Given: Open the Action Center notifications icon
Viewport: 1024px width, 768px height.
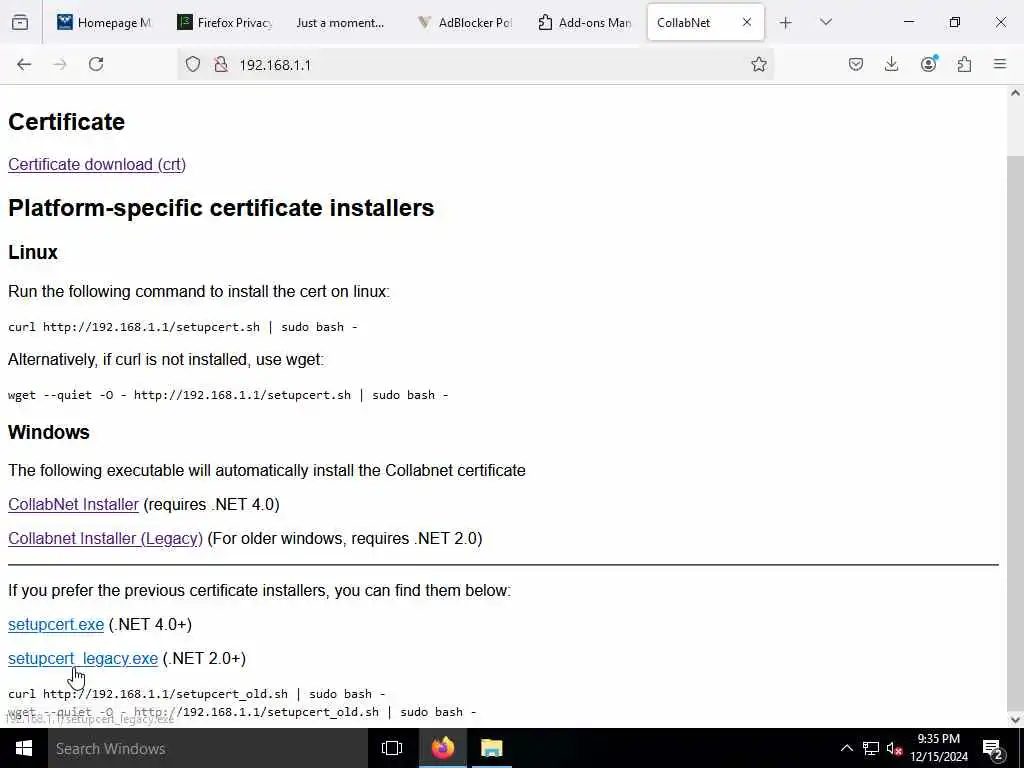Looking at the screenshot, I should (x=993, y=749).
